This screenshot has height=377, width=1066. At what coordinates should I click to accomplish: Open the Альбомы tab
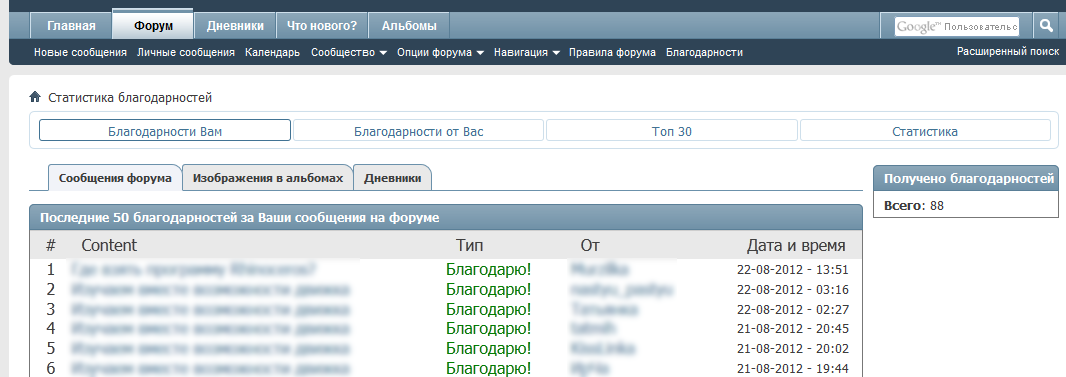409,26
